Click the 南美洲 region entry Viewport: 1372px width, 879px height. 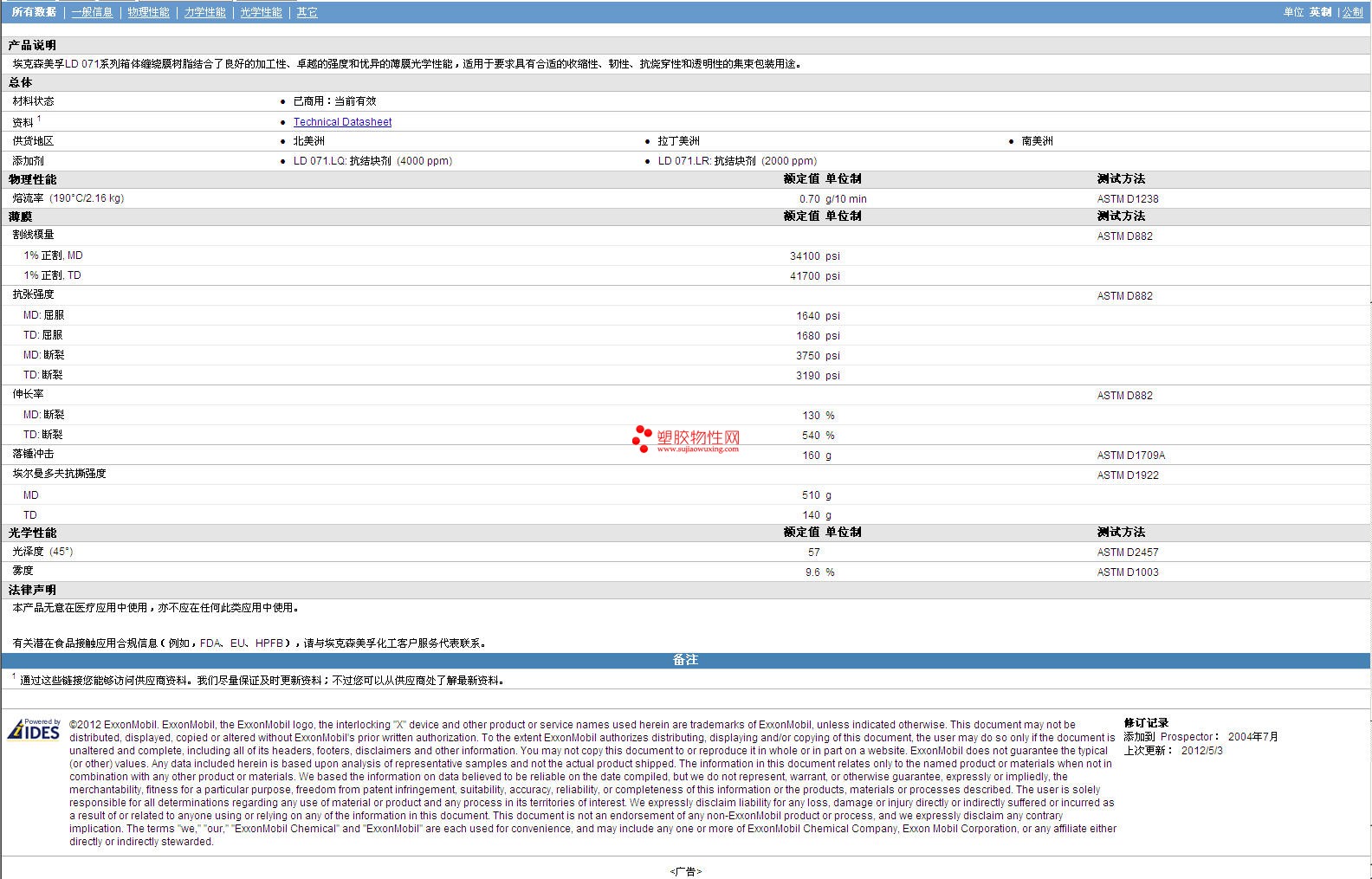coord(1037,141)
